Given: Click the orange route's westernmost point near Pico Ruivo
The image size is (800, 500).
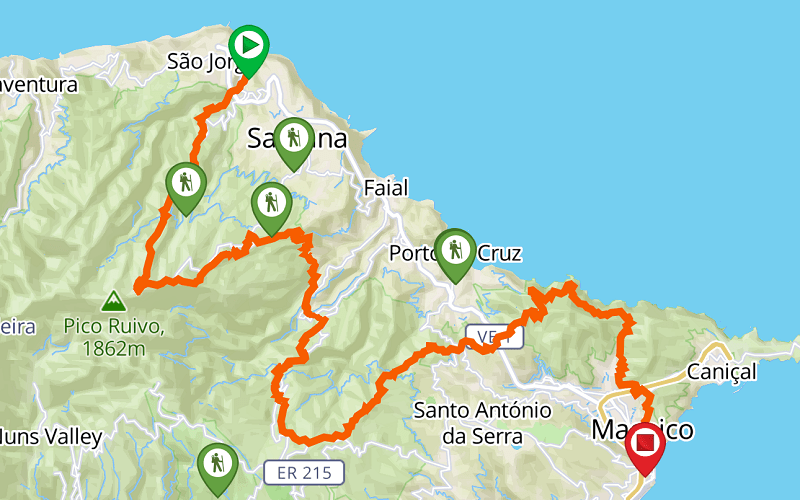Looking at the screenshot, I should coord(138,287).
